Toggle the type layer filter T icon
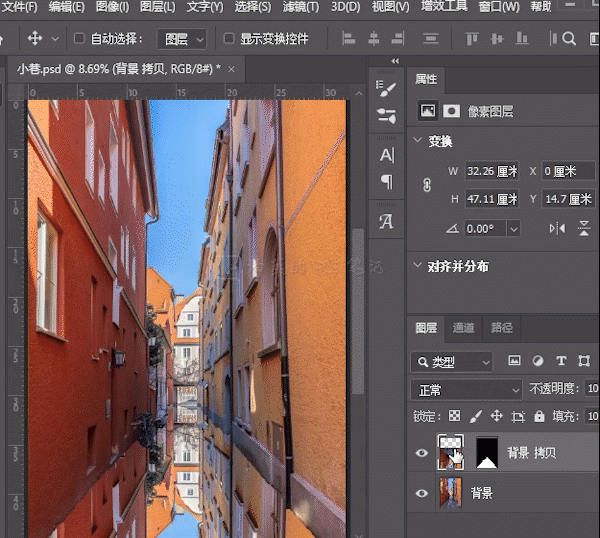 point(561,361)
